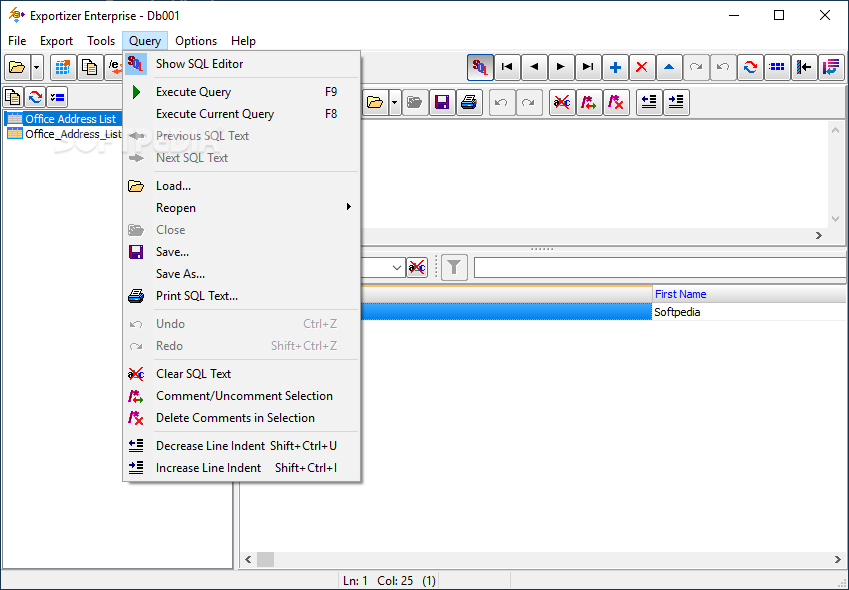The image size is (849, 590).
Task: Select Clear SQL Text menu entry
Action: [193, 374]
